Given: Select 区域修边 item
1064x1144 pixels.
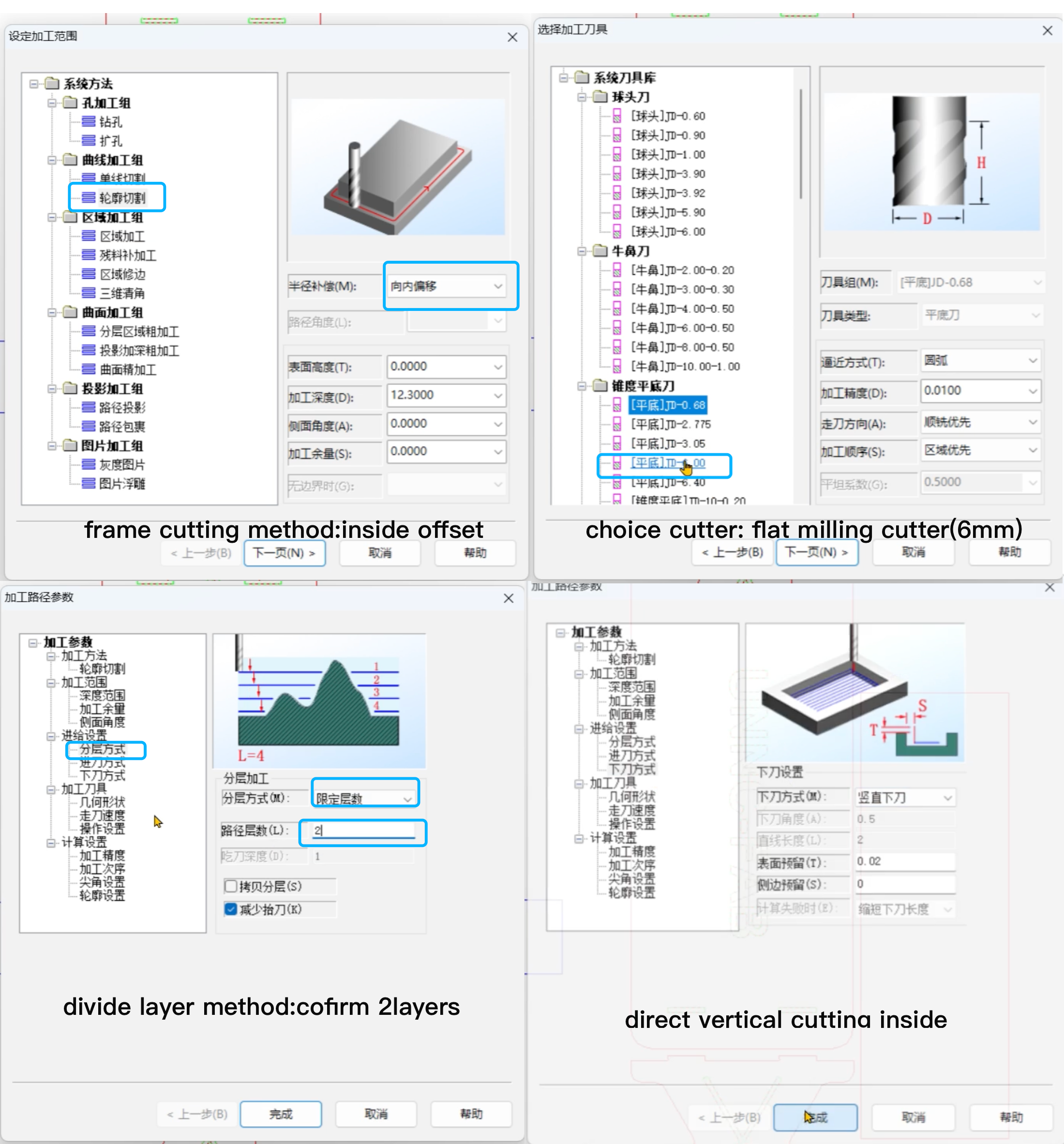Looking at the screenshot, I should click(122, 274).
